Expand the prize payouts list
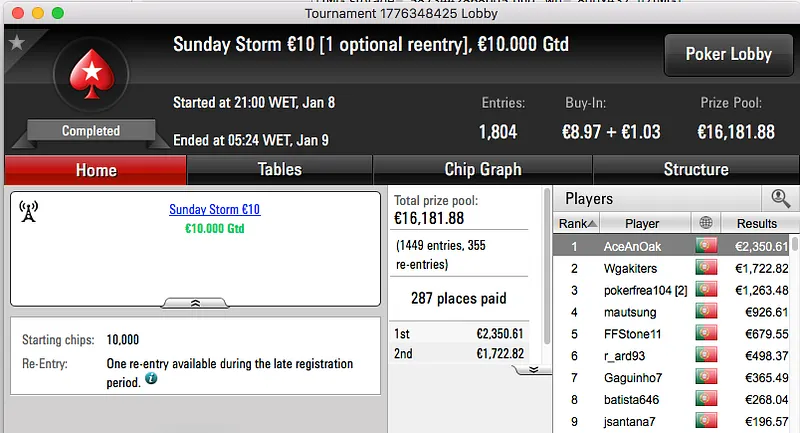 [533, 368]
